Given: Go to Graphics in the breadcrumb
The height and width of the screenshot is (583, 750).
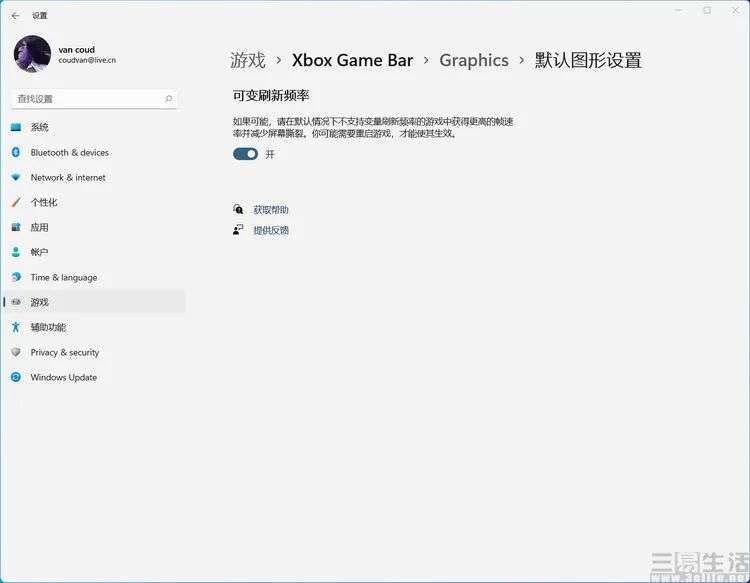Looking at the screenshot, I should 474,61.
